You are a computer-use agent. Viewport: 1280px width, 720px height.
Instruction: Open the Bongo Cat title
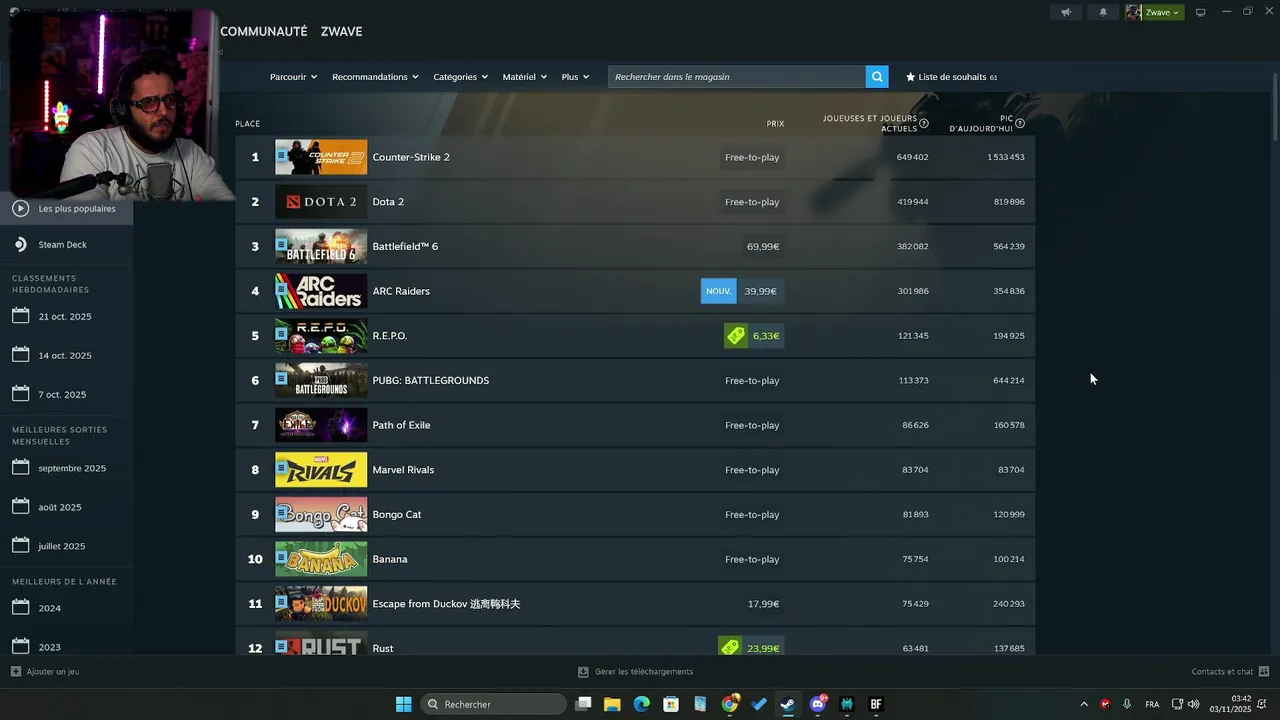397,514
